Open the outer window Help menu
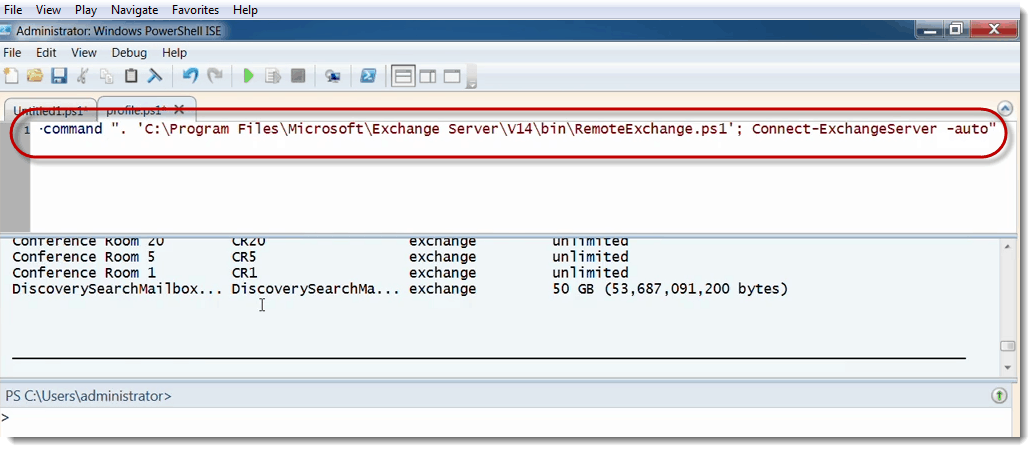 point(246,10)
